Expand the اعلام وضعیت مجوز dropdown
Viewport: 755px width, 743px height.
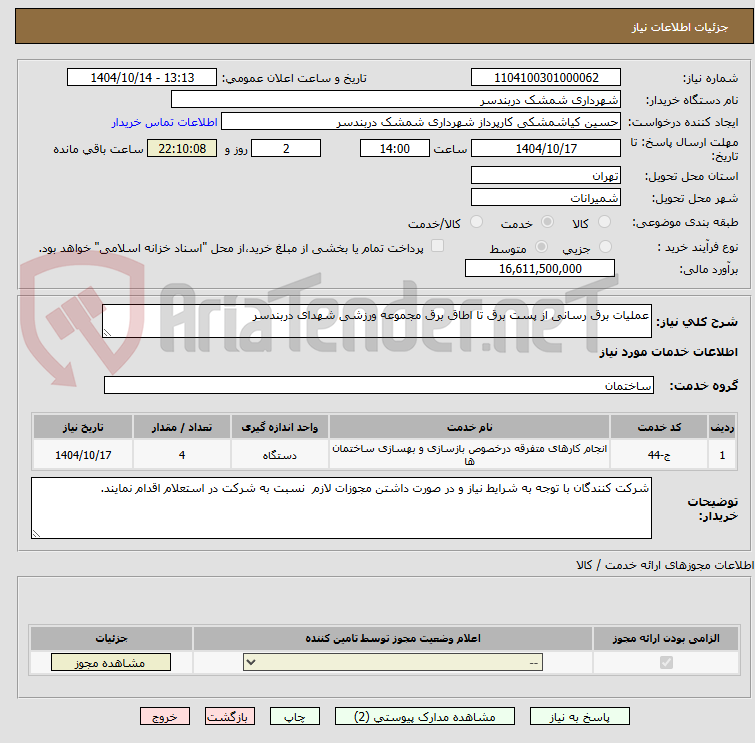[393, 662]
